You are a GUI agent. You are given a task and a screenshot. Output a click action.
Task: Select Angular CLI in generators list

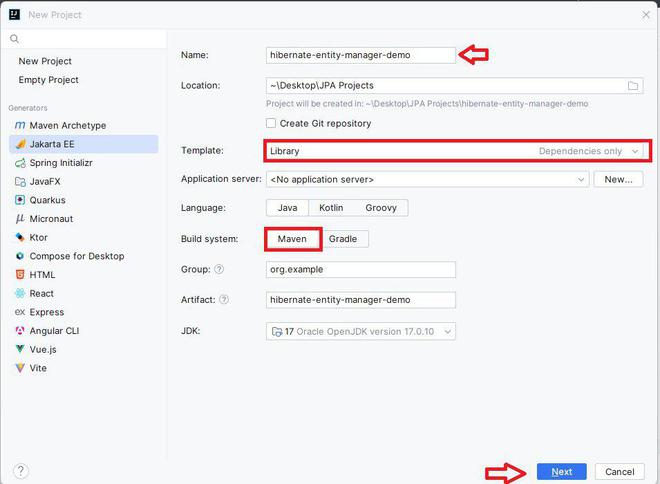(x=84, y=331)
